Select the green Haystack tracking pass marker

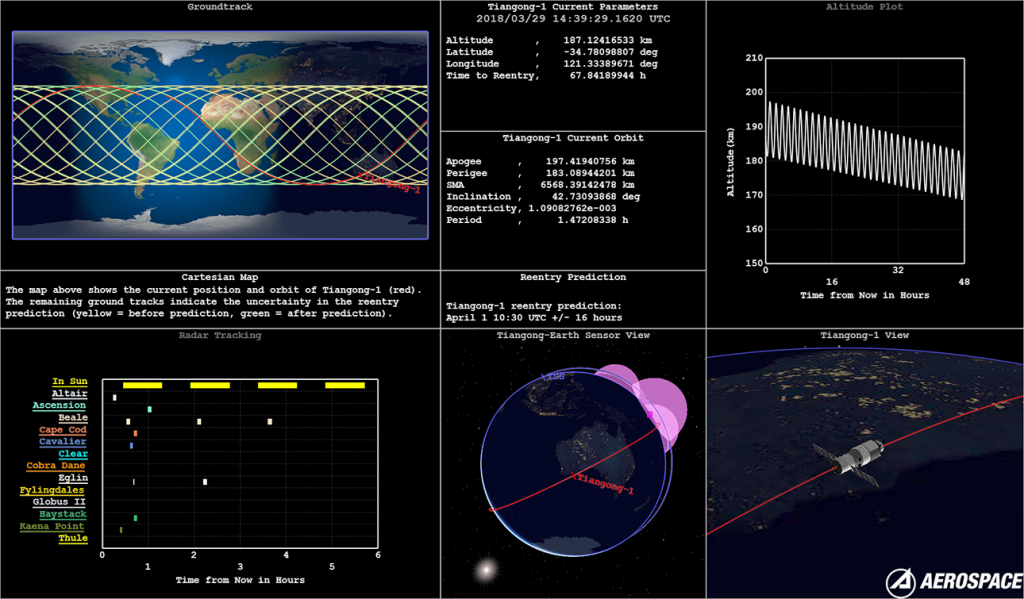click(135, 518)
